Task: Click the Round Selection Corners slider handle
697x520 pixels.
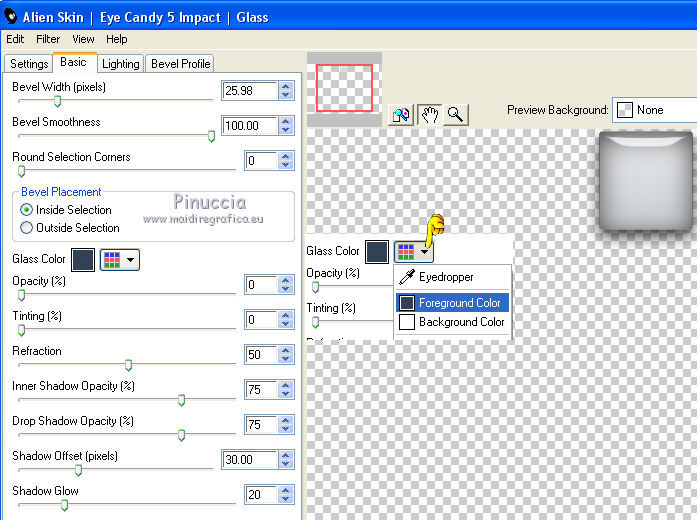Action: (21, 171)
